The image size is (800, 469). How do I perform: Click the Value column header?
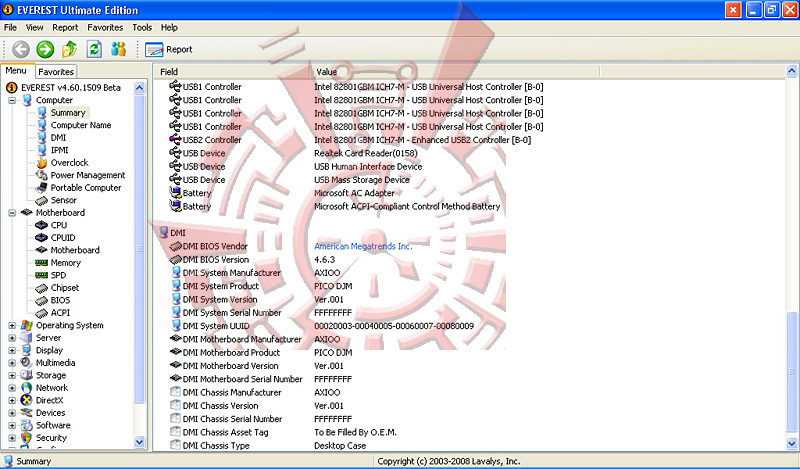point(456,72)
